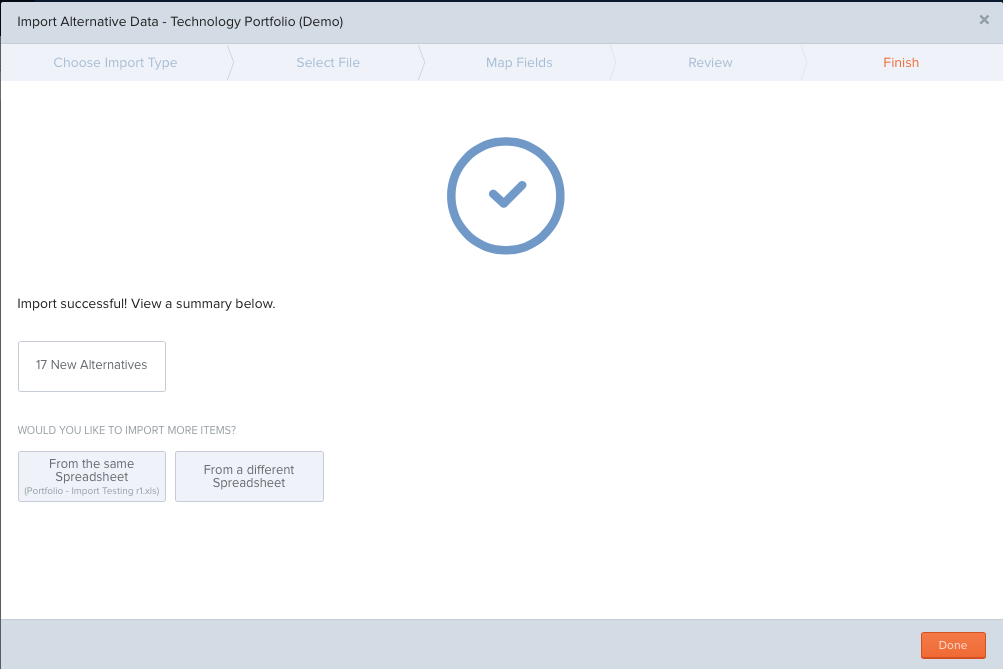
Task: Click the dialog title 'Import Alternative Data - Technology Portfolio (Demo)'
Action: pyautogui.click(x=180, y=22)
